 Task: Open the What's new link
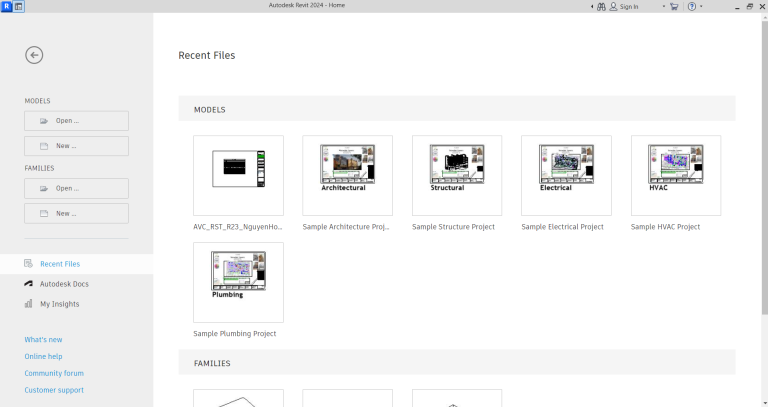(x=43, y=340)
